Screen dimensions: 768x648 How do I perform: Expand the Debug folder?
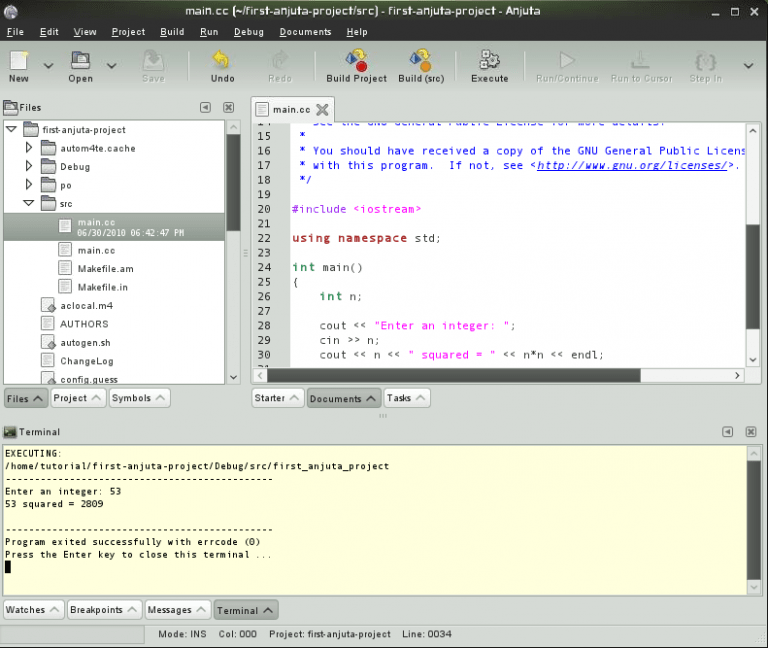point(28,166)
